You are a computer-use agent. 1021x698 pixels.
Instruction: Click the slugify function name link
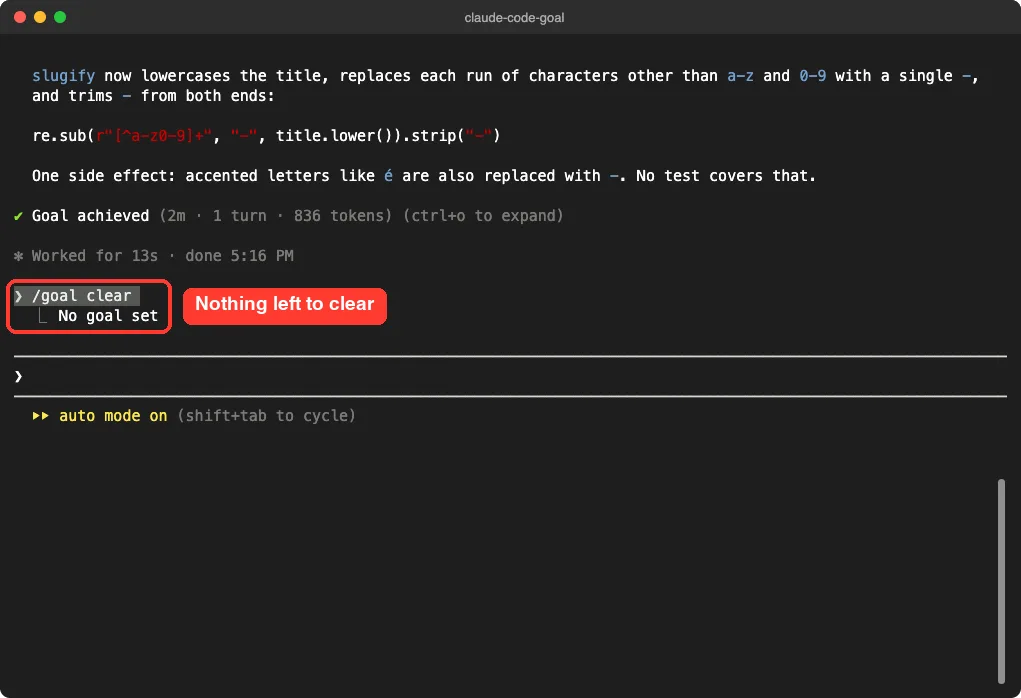pyautogui.click(x=63, y=76)
